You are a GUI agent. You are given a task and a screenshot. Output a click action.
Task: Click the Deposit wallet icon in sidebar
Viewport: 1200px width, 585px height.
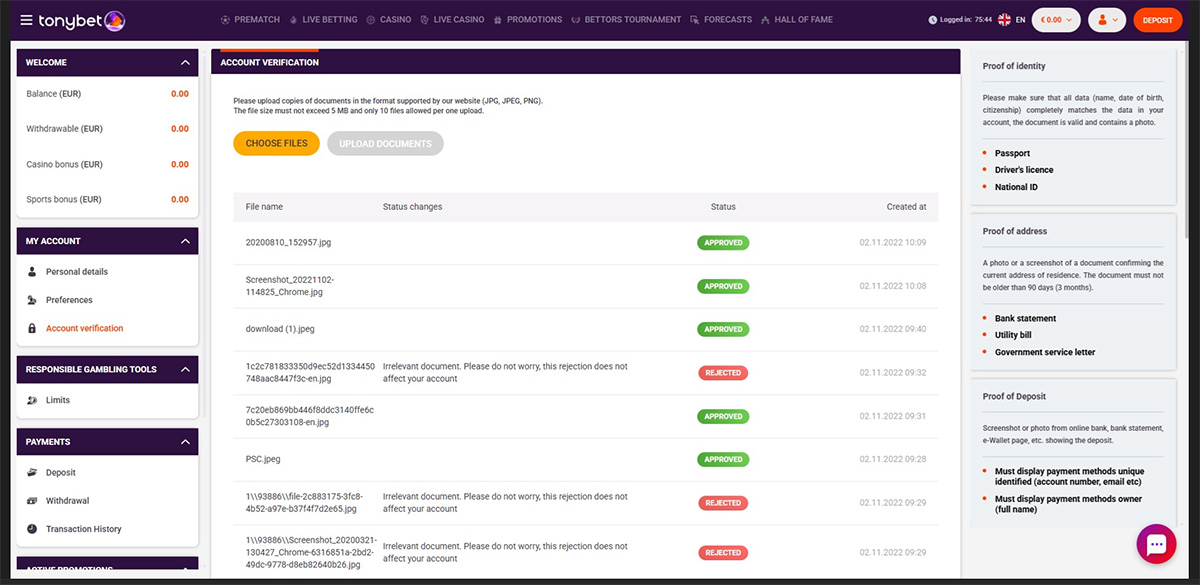[32, 473]
